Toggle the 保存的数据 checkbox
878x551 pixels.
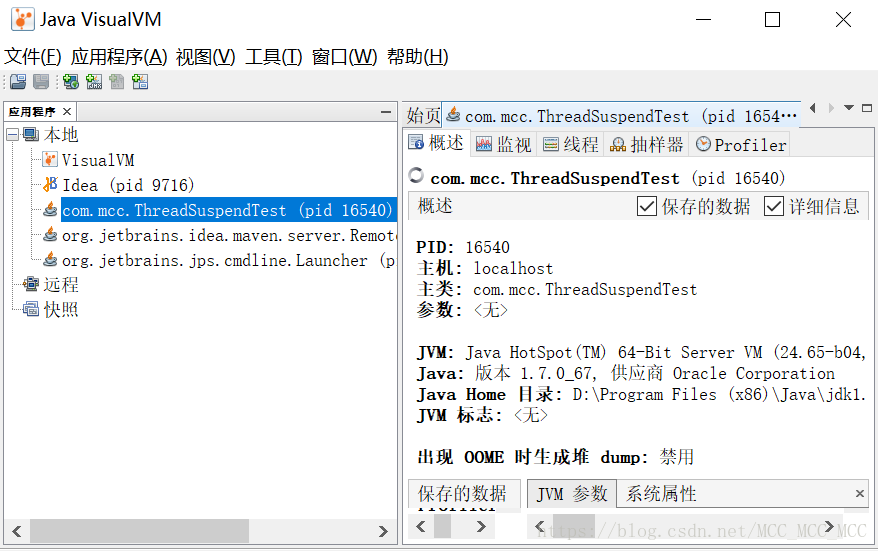click(x=647, y=206)
